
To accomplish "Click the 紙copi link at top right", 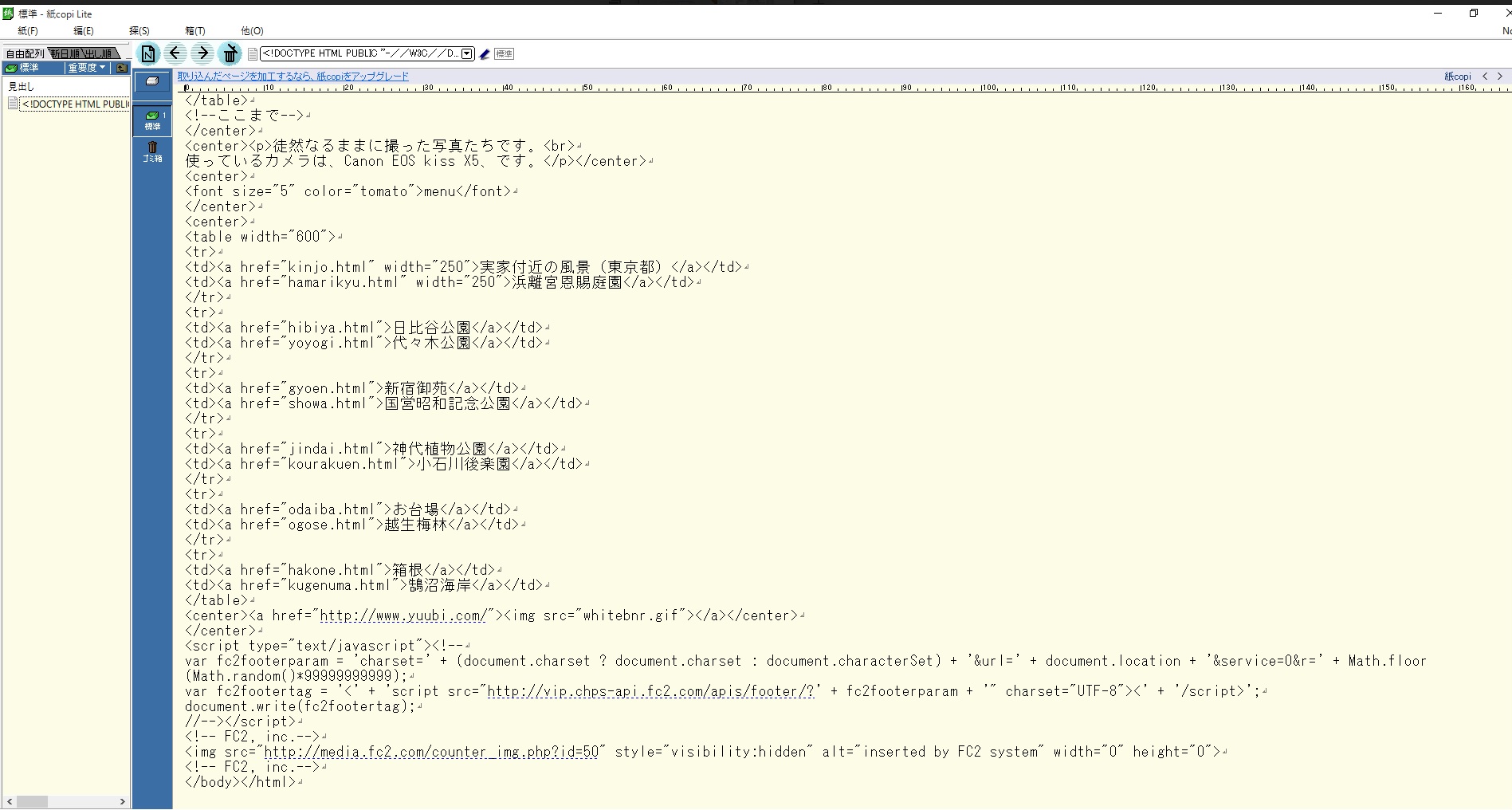I will 1458,77.
